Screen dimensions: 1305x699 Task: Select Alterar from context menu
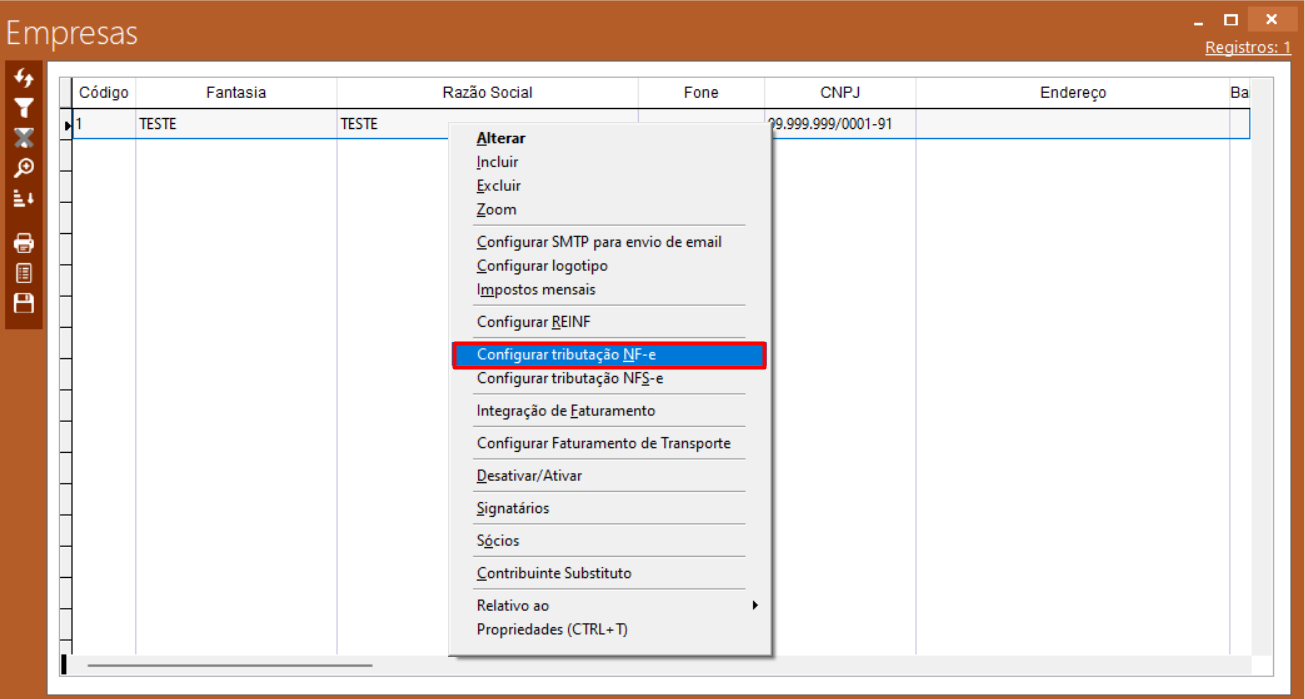(501, 138)
